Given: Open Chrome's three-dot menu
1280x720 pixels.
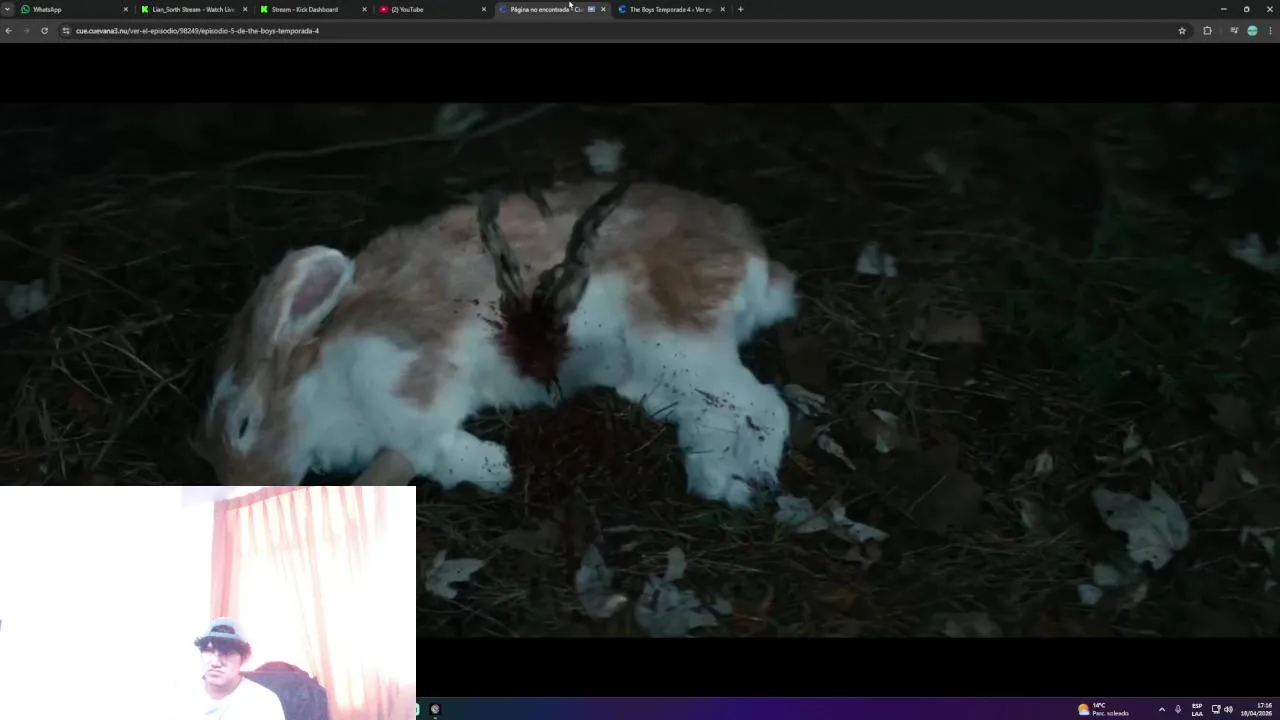Looking at the screenshot, I should [x=1271, y=31].
